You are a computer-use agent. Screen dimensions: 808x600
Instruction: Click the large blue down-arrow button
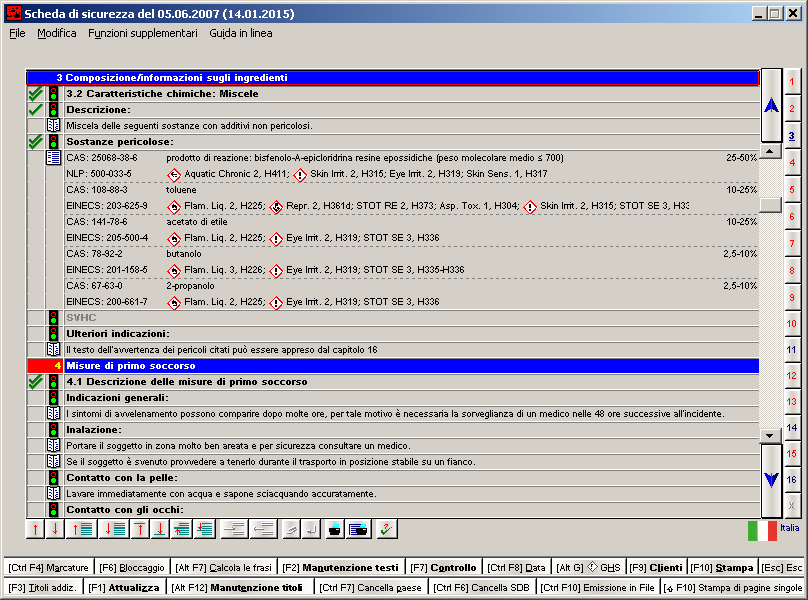coord(770,480)
